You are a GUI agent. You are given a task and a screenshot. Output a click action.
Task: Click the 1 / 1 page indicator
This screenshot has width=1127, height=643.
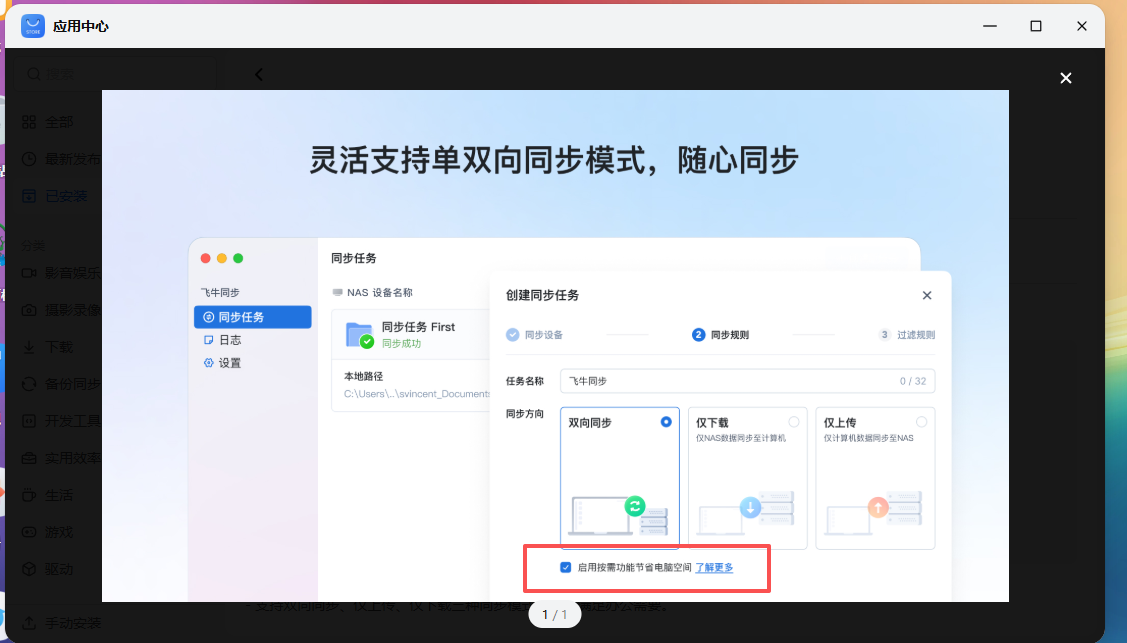coord(554,614)
